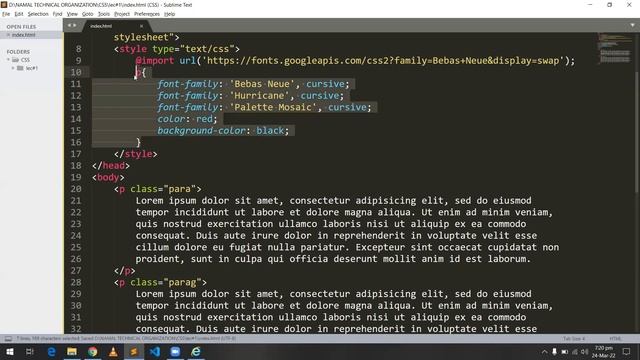Click the volume tray icon
640x360 pixels.
pos(584,351)
